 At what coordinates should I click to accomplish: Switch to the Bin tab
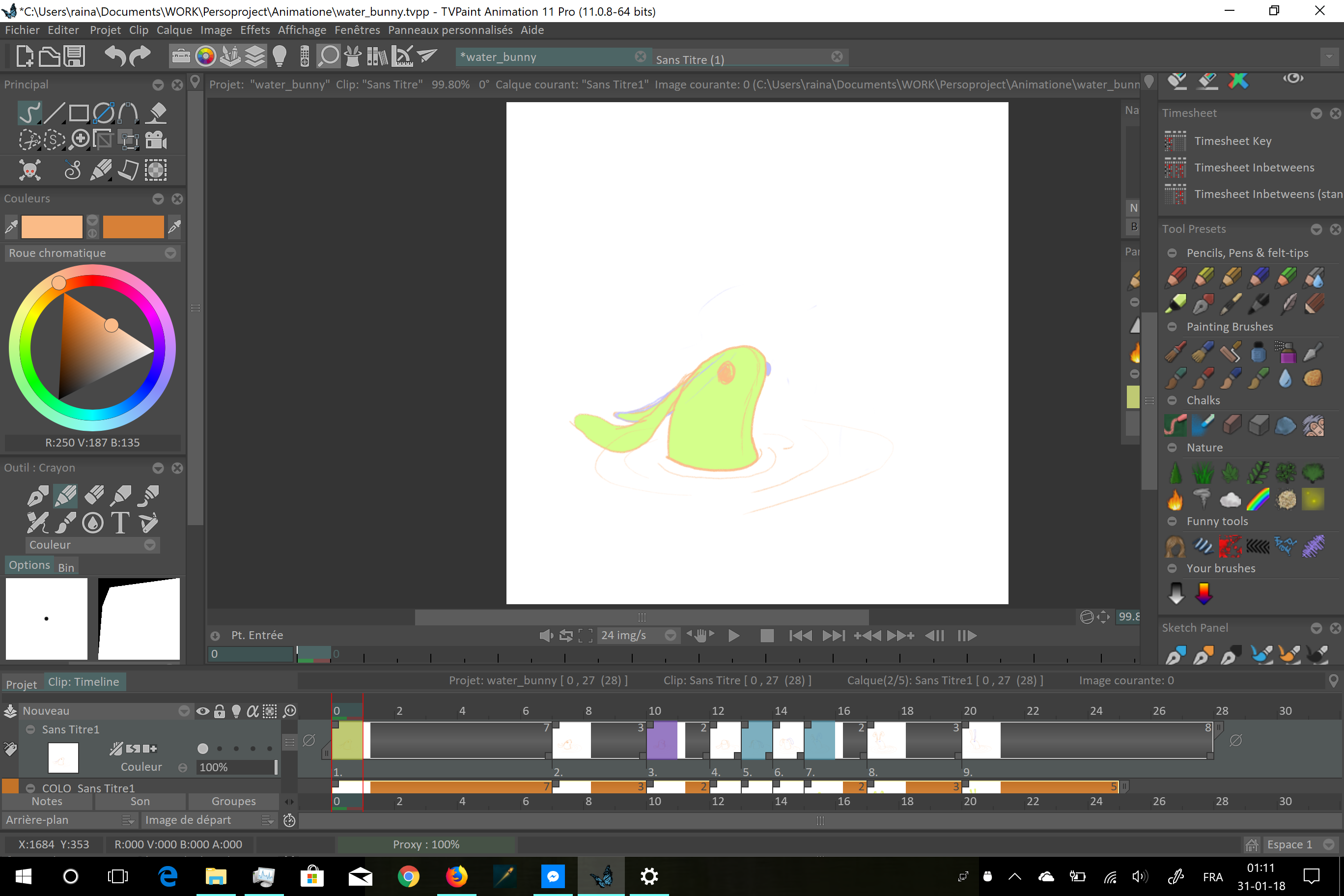66,566
